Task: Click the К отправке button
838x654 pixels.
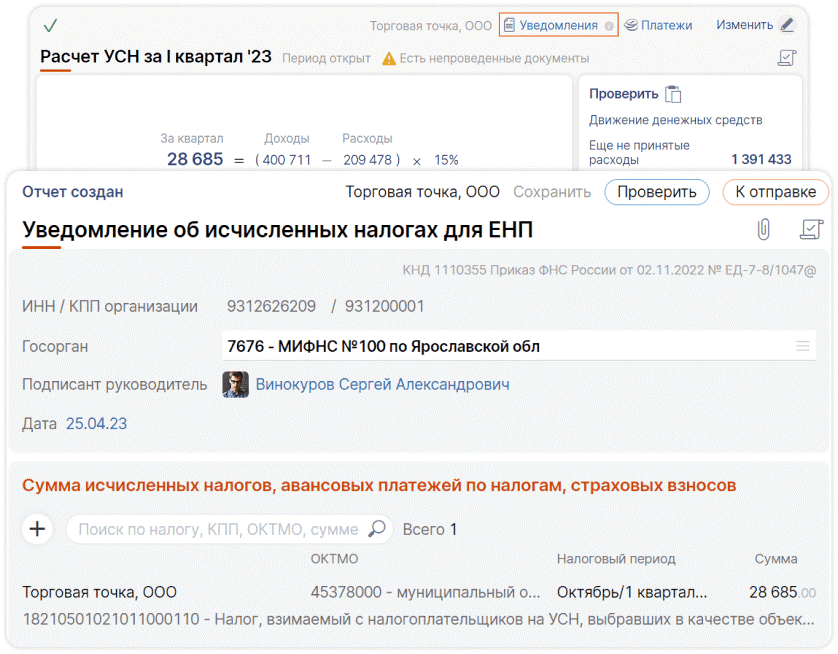Action: pyautogui.click(x=775, y=192)
